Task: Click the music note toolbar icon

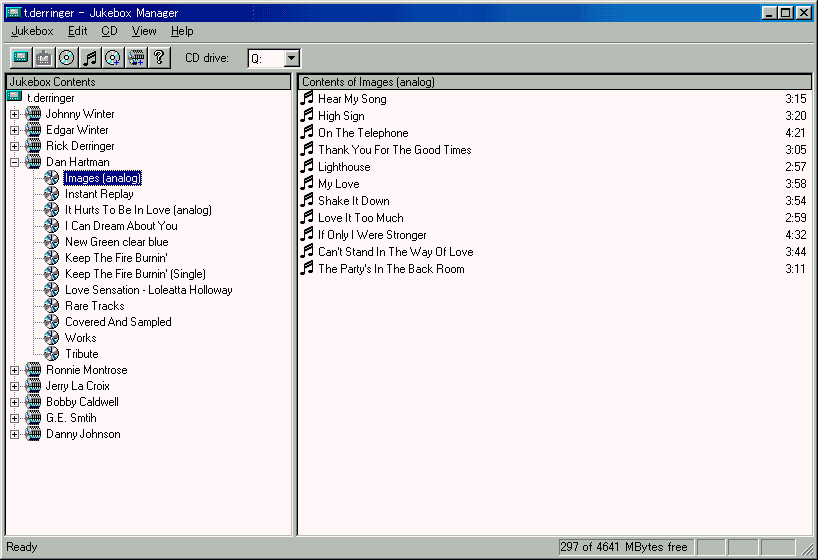Action: tap(90, 58)
